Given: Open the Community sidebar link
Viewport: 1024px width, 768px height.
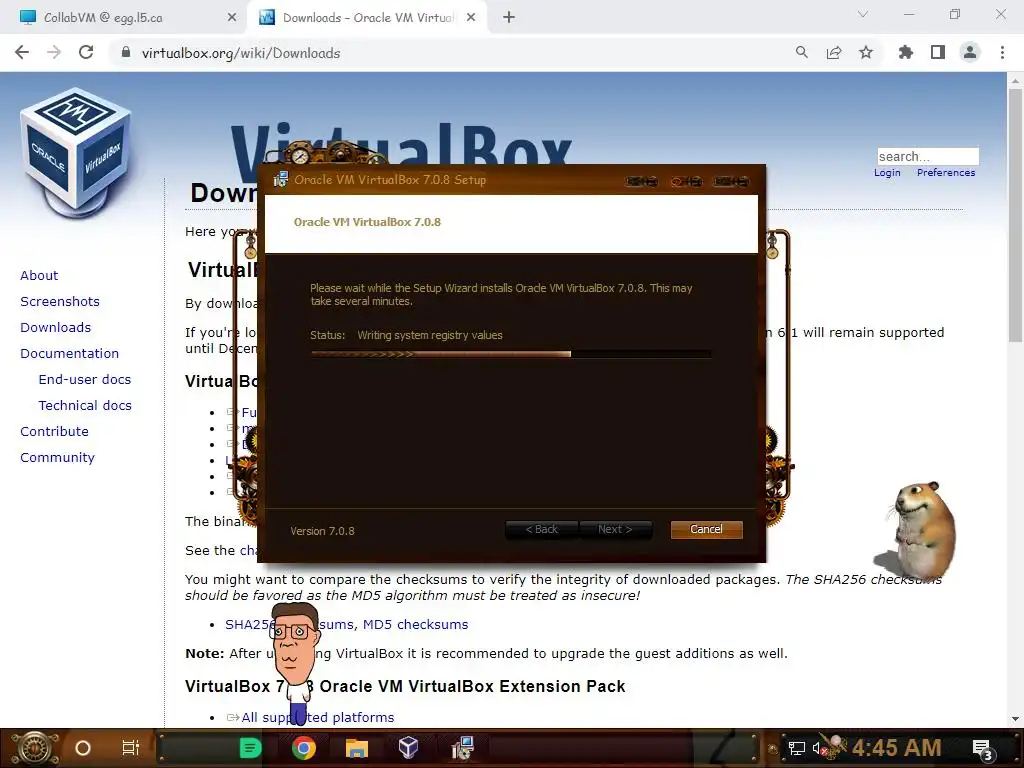Looking at the screenshot, I should (x=57, y=458).
